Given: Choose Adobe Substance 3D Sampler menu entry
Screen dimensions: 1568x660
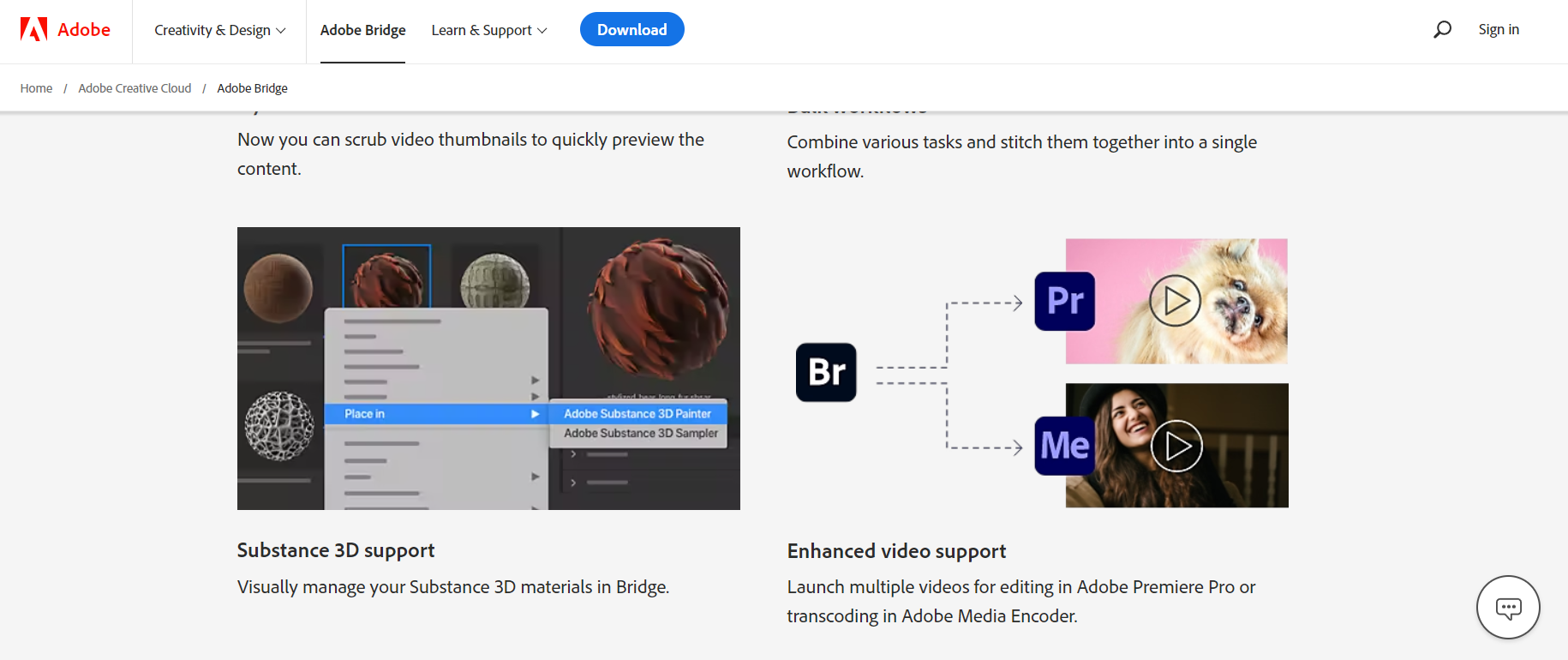Looking at the screenshot, I should coord(641,434).
